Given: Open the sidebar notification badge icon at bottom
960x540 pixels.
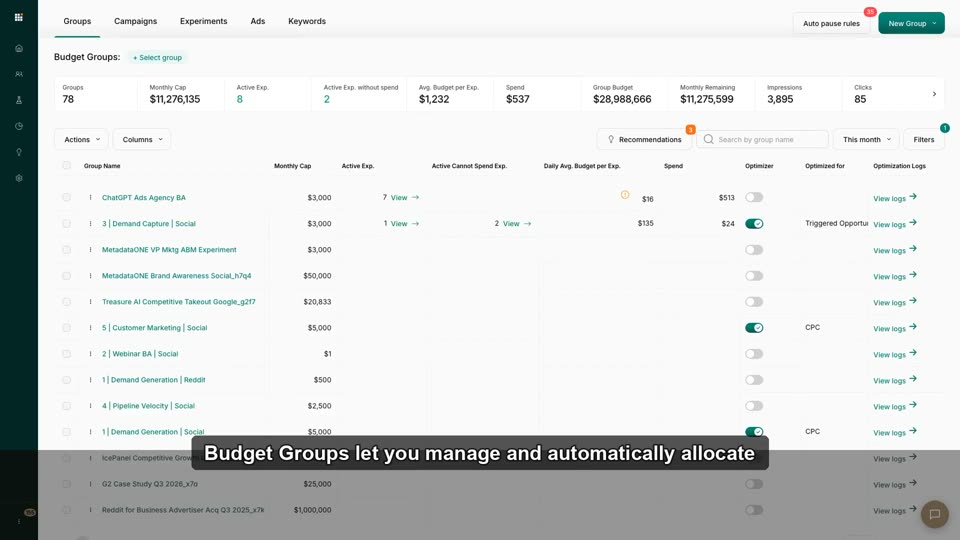Looking at the screenshot, I should [29, 512].
